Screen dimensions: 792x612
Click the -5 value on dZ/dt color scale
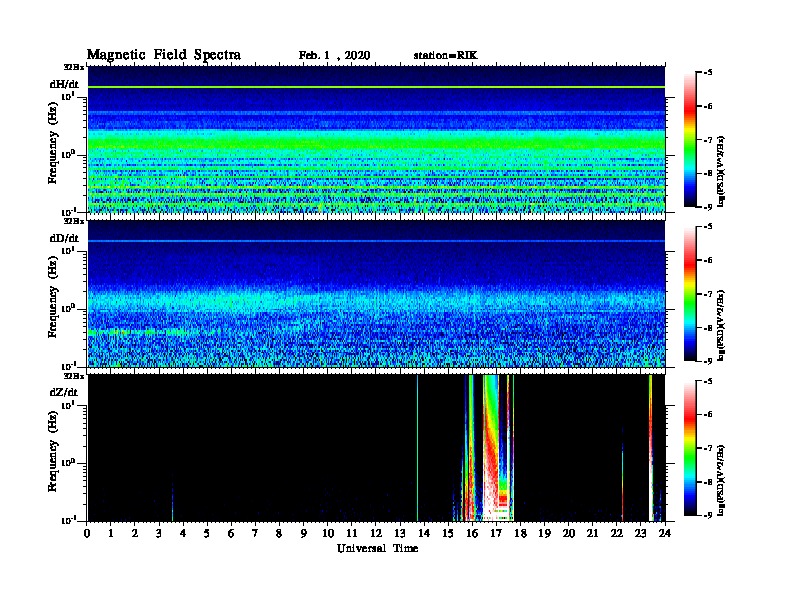(708, 381)
